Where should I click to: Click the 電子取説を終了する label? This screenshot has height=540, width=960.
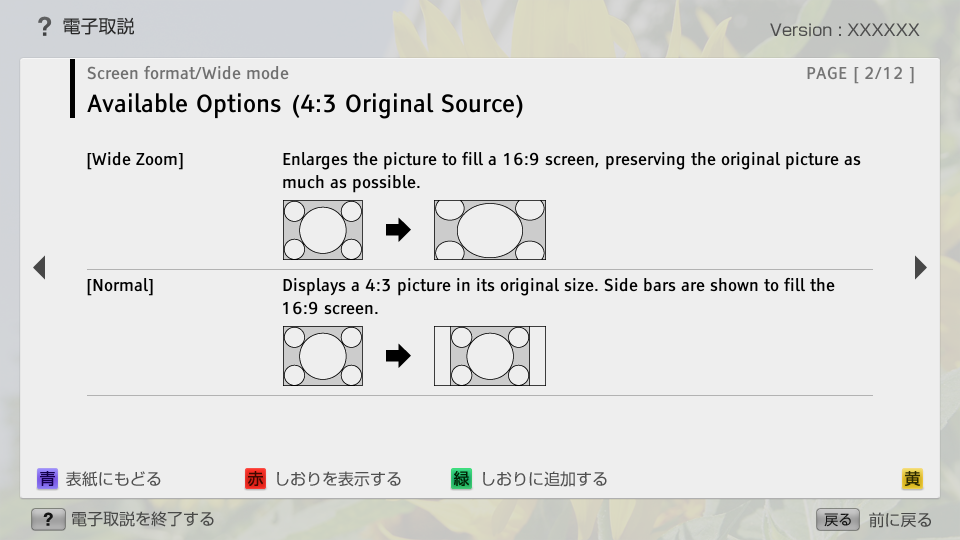coord(142,519)
